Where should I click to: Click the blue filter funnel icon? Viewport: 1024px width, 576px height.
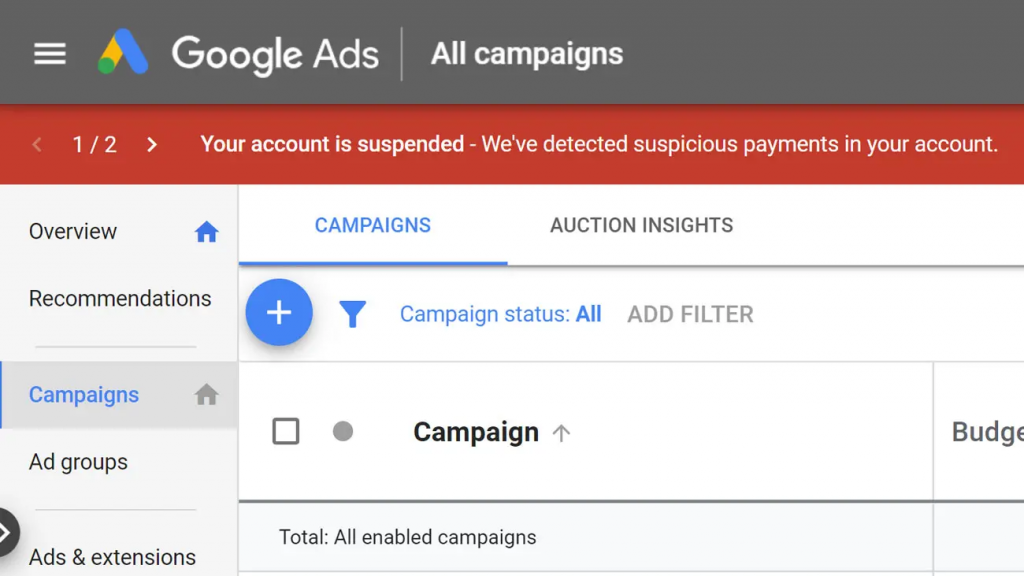pos(353,314)
